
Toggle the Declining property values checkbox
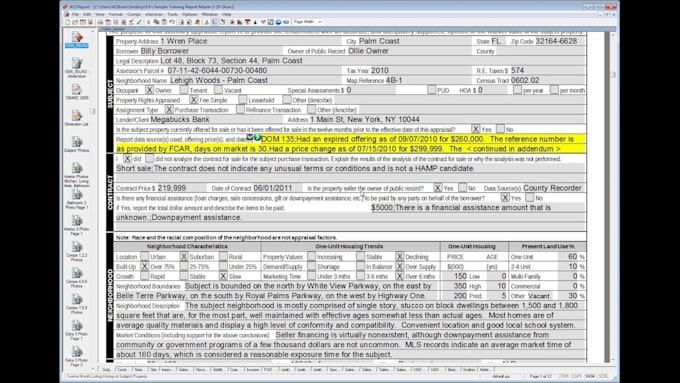399,256
